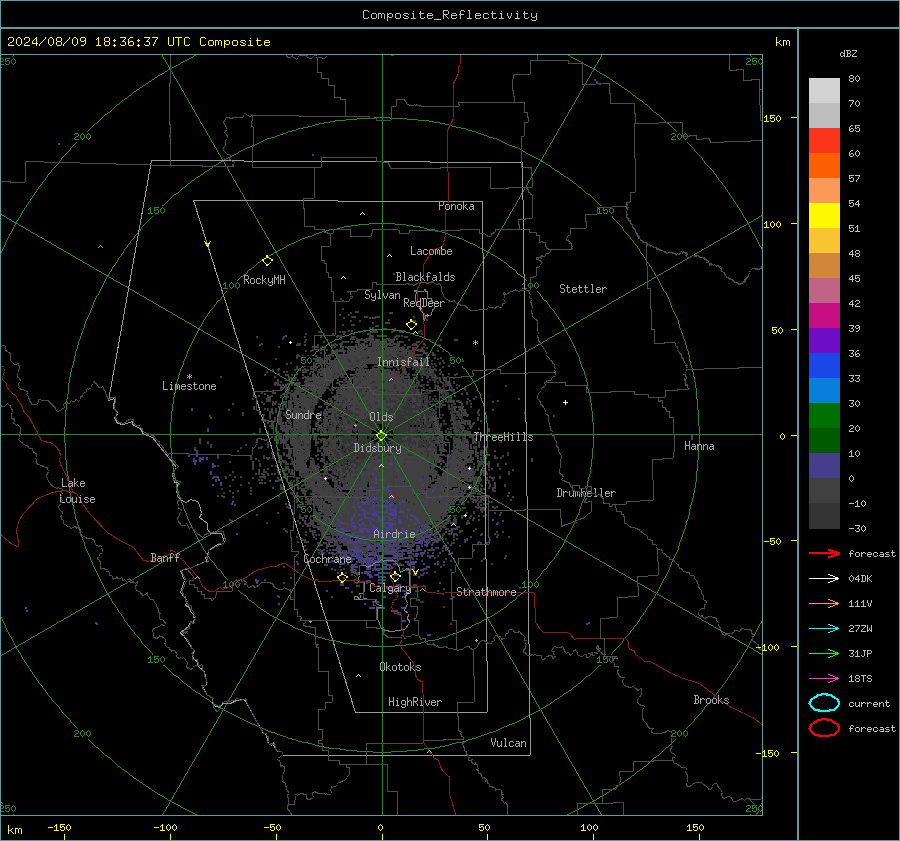
Task: Click the Lacombe city label
Action: click(x=431, y=251)
